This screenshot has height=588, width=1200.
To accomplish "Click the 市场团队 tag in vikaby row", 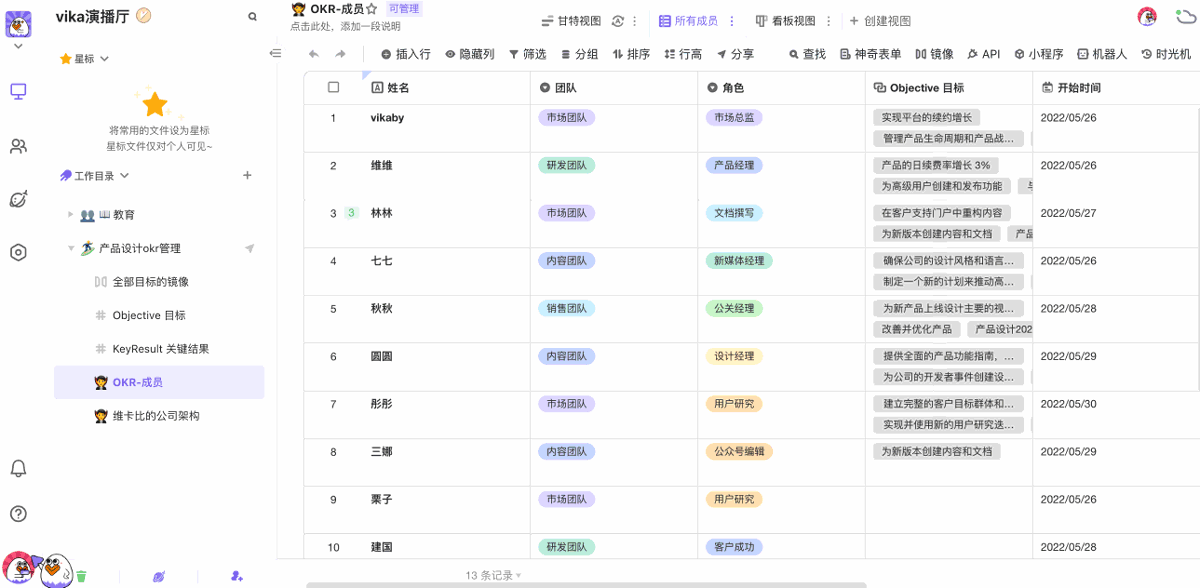I will click(x=567, y=118).
